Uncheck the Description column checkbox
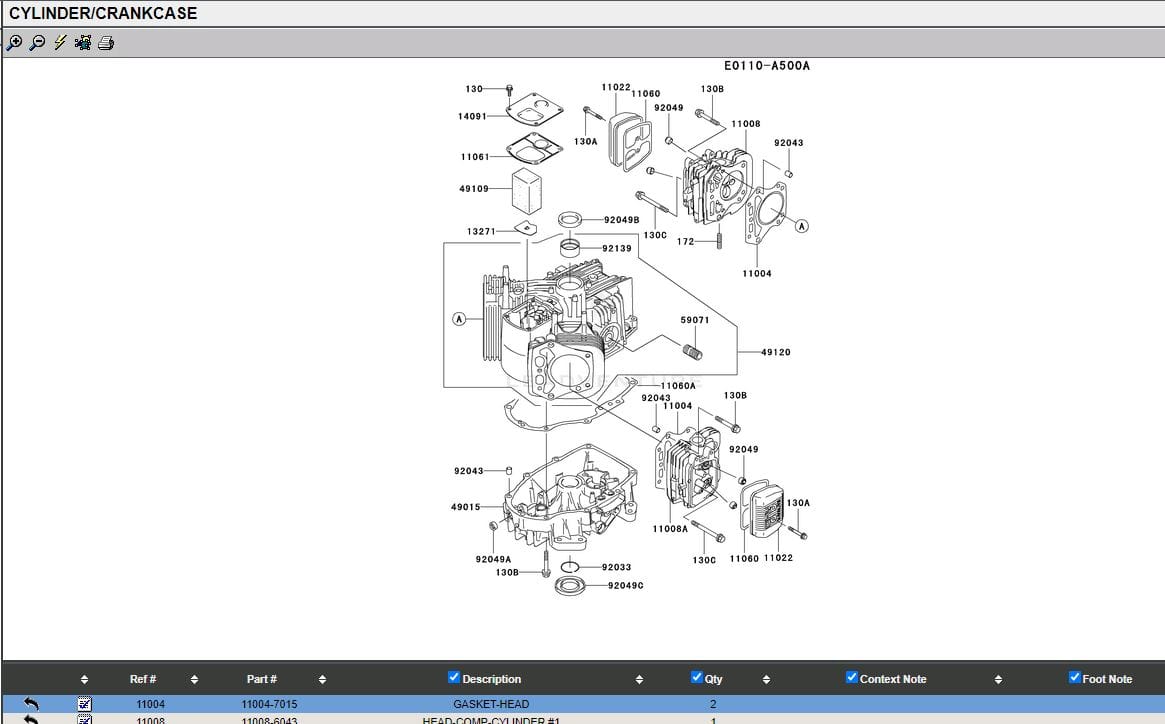 [454, 678]
